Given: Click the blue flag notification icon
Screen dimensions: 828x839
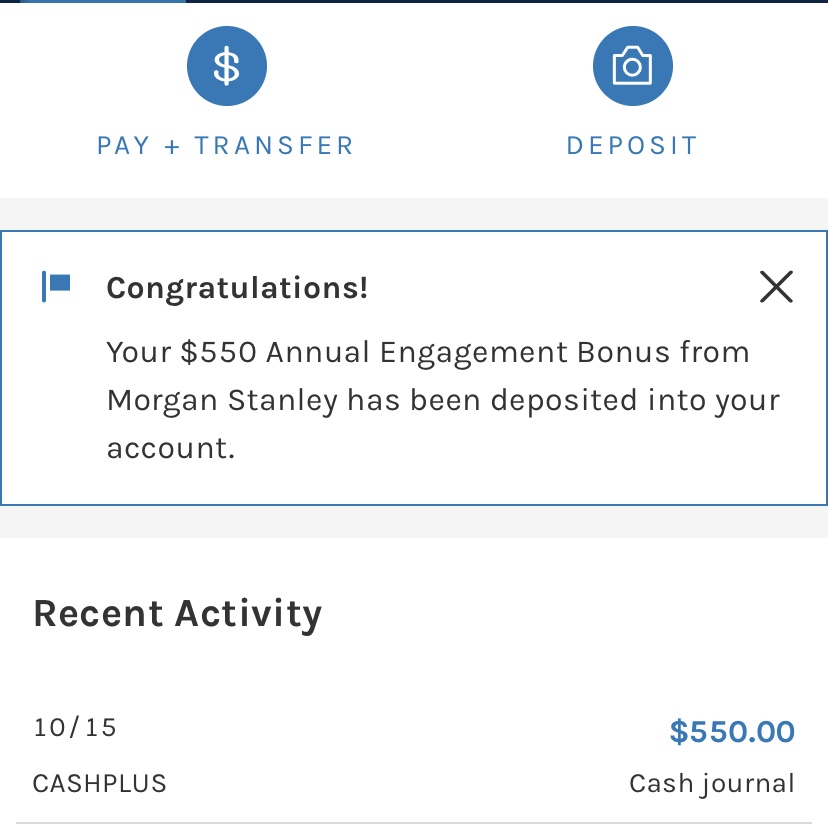Looking at the screenshot, I should coord(57,286).
